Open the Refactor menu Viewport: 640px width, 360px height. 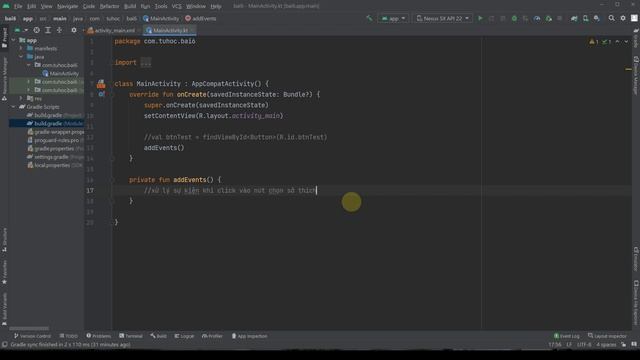[109, 6]
